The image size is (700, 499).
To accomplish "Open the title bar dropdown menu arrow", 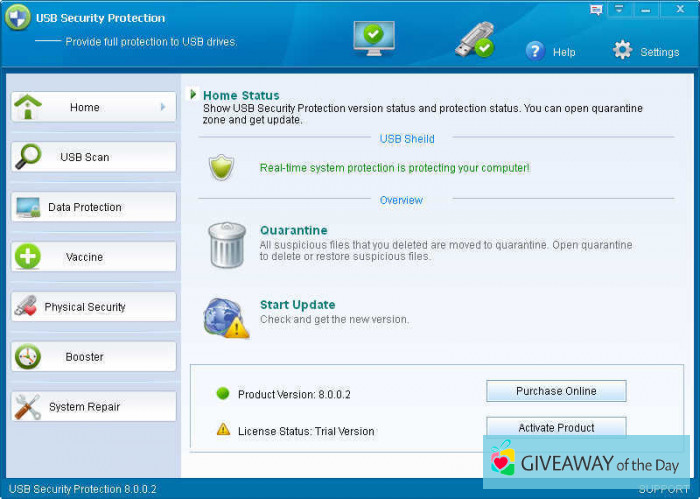I will click(x=619, y=9).
